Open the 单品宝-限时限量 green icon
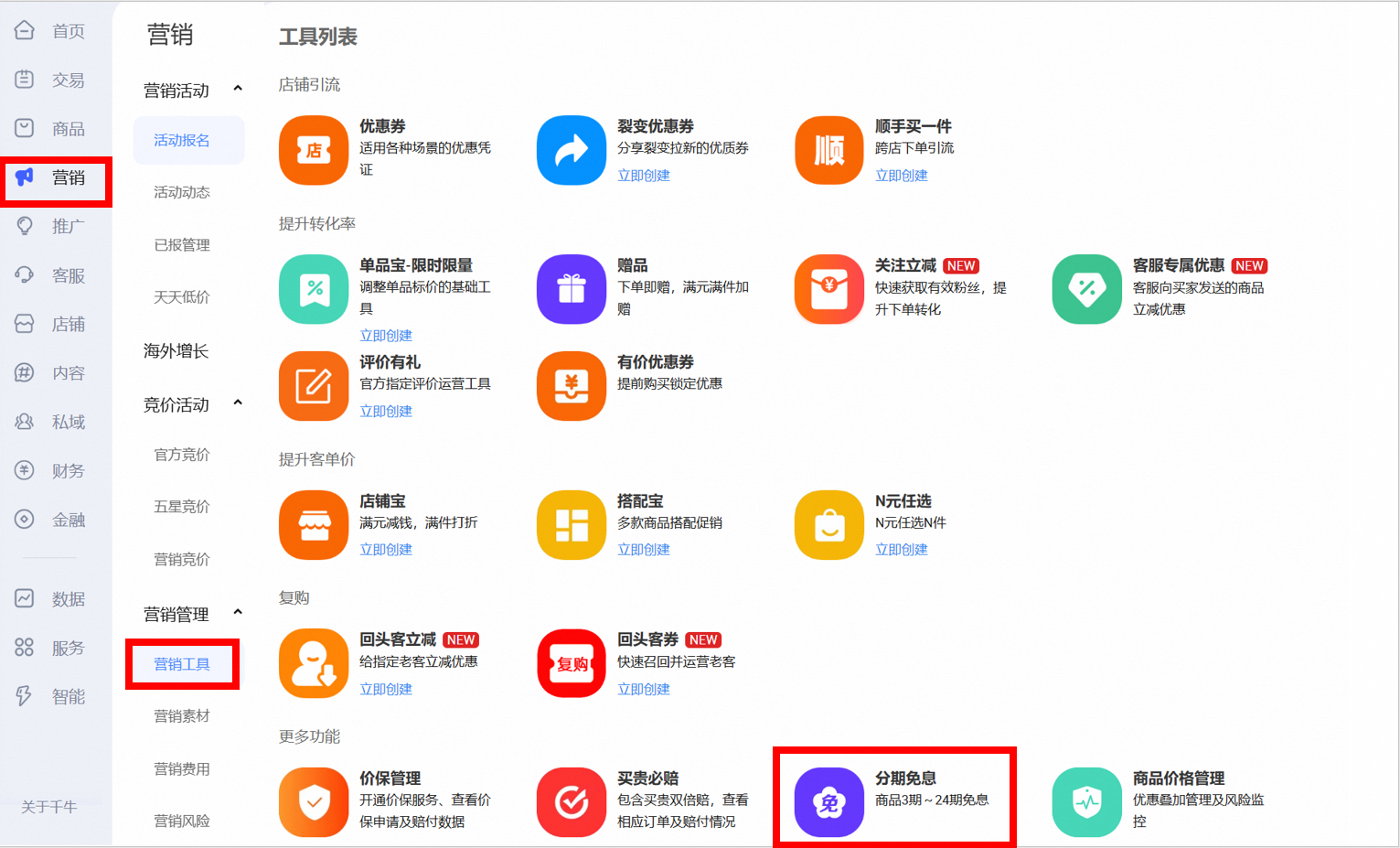The image size is (1400, 848). [314, 289]
